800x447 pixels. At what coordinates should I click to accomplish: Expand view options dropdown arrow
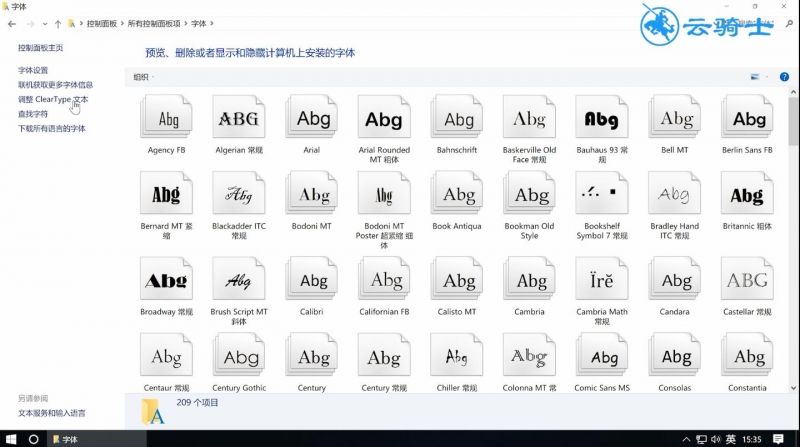click(x=767, y=77)
